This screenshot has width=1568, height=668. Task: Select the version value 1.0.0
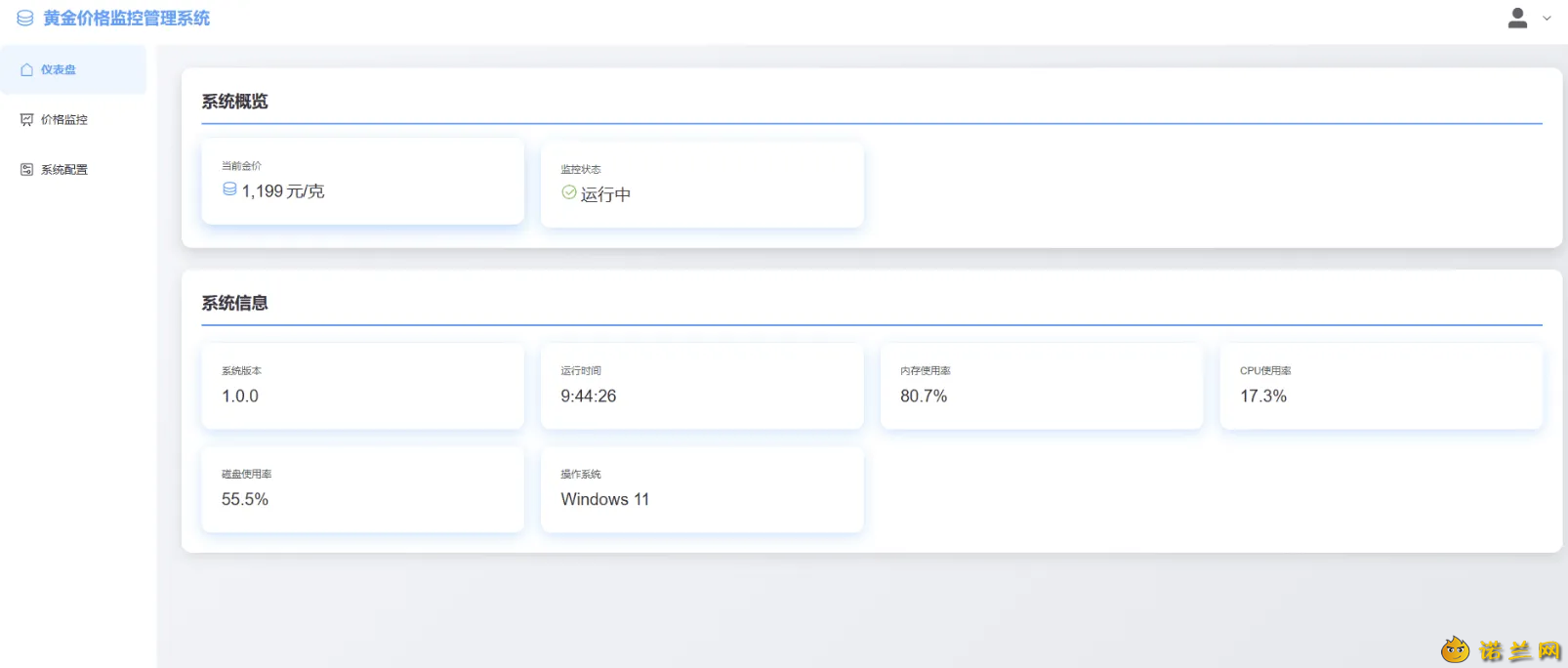tap(240, 397)
